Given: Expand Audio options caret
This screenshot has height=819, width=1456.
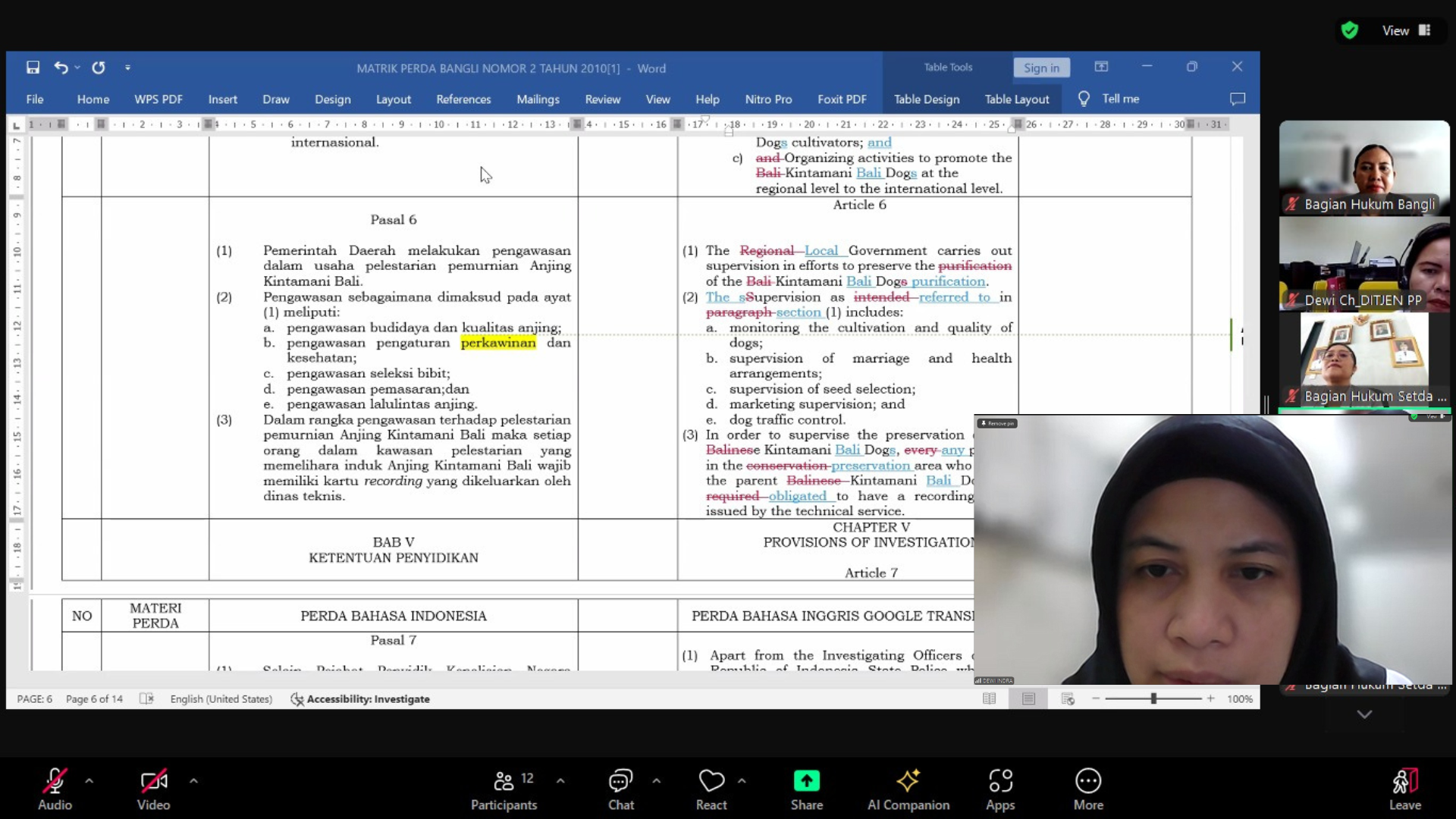Looking at the screenshot, I should 89,780.
